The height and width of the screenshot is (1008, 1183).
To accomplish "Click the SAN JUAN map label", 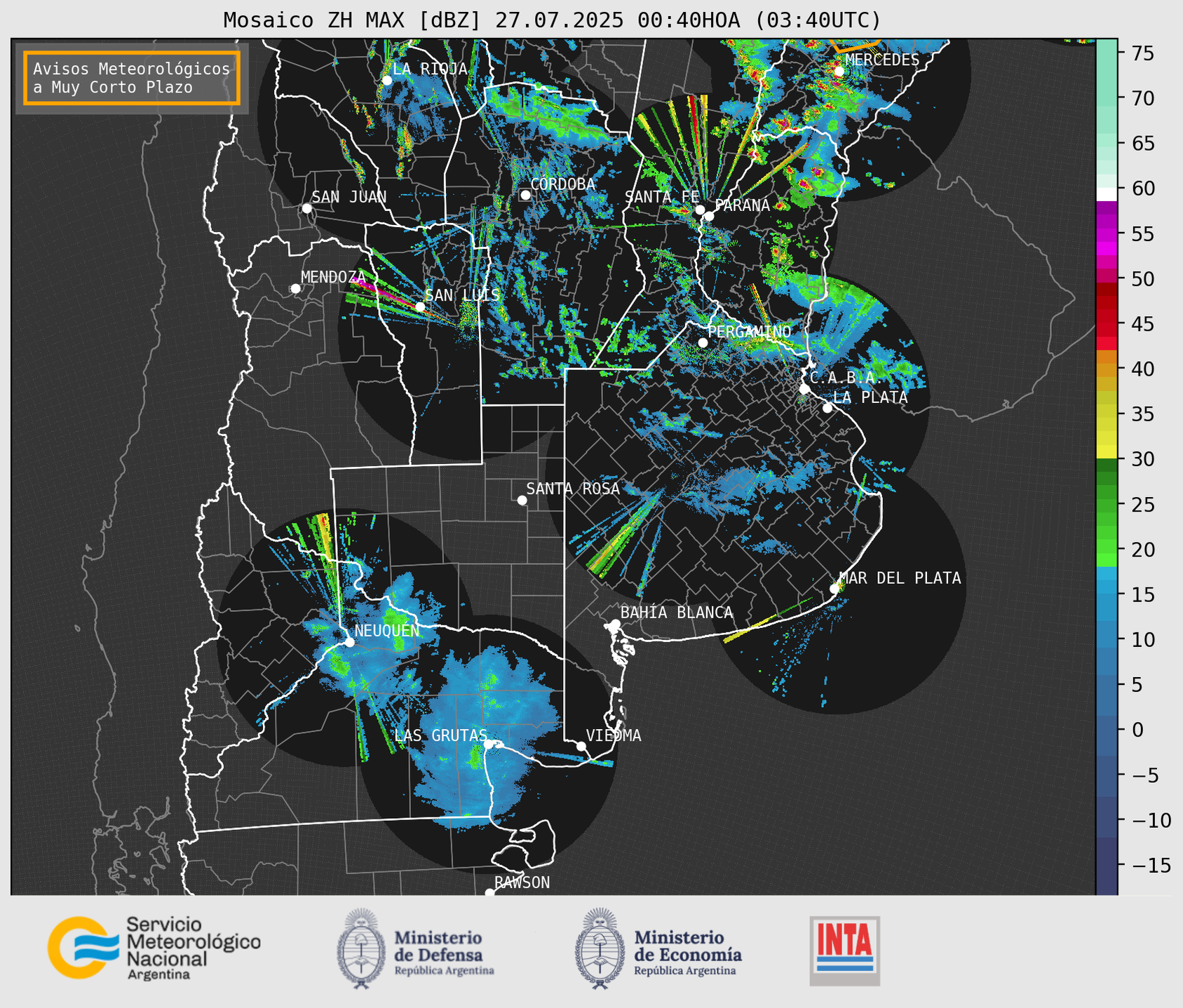I will click(349, 197).
